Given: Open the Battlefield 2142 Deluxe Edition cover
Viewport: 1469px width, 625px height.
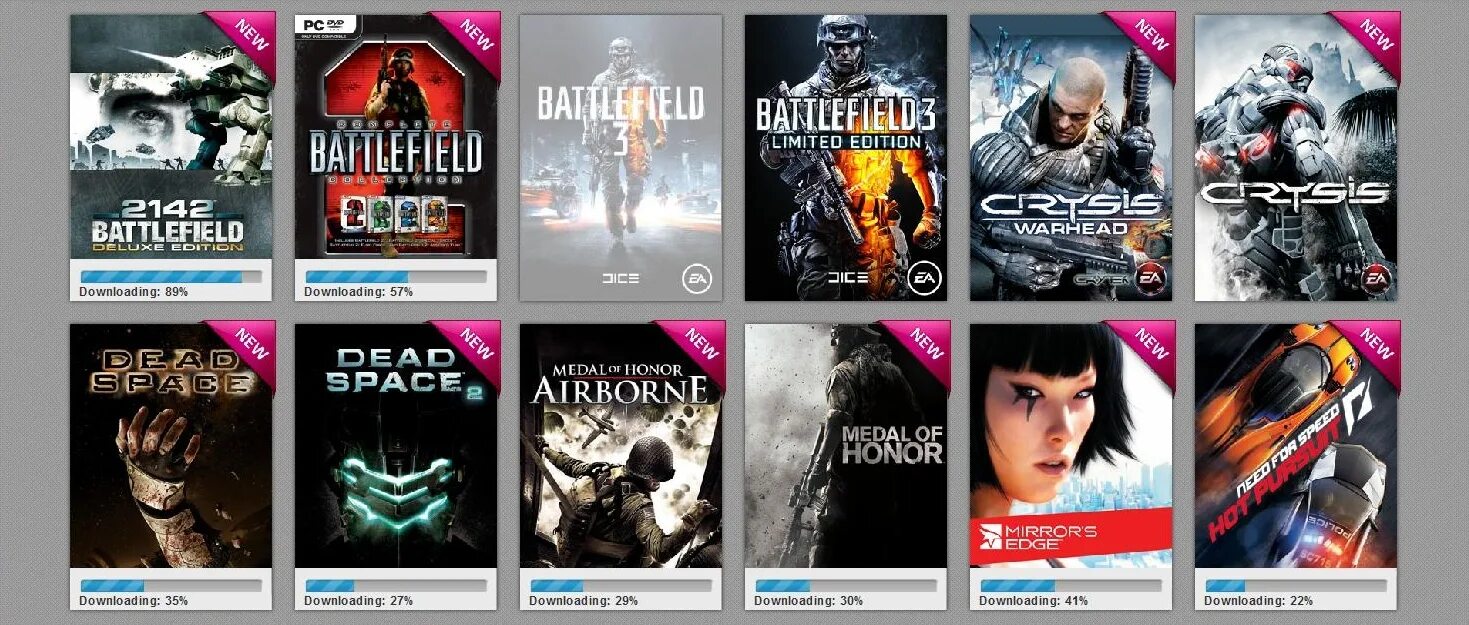Looking at the screenshot, I should pos(171,136).
